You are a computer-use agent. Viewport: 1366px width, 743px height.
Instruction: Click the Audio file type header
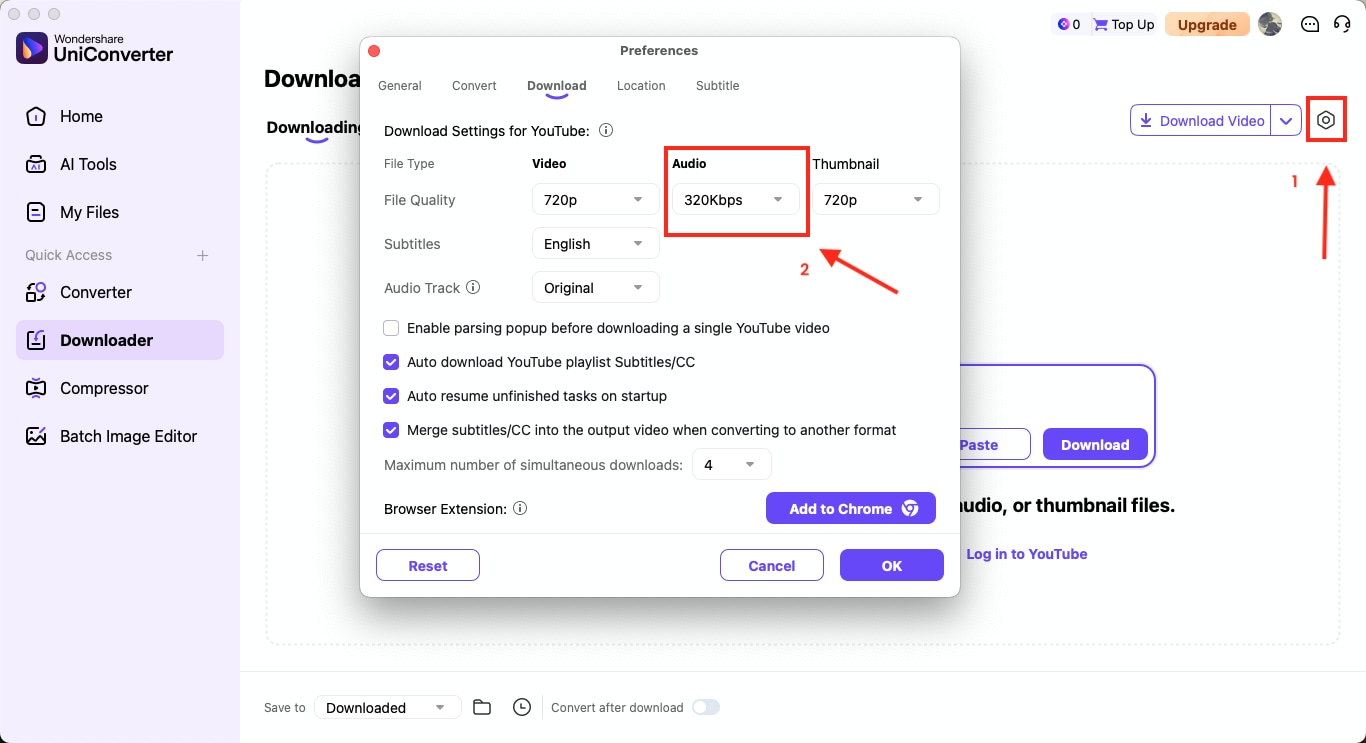click(x=689, y=163)
